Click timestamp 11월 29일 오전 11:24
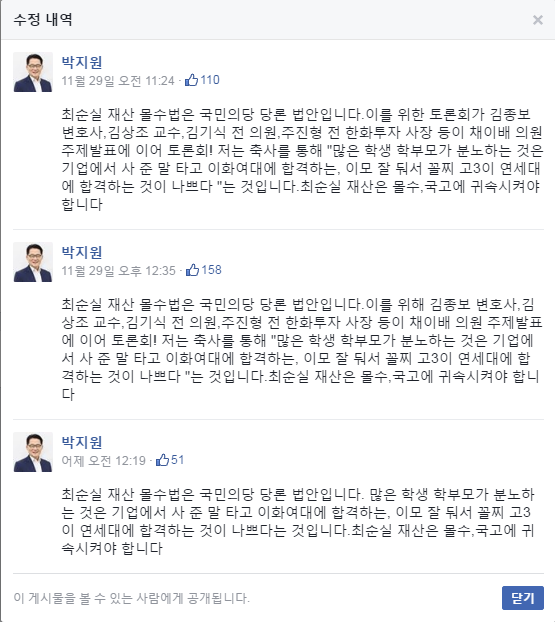 pyautogui.click(x=118, y=81)
